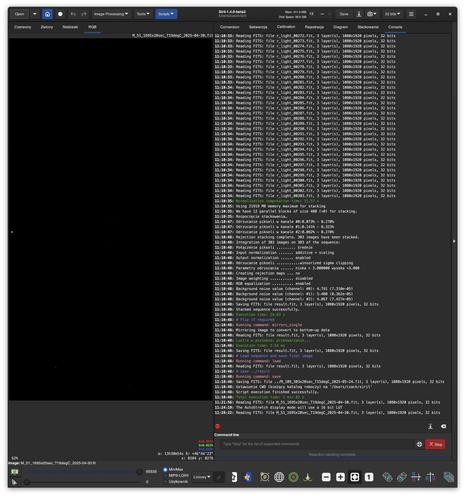Click the astrometry globe grid icon

pyautogui.click(x=279, y=477)
